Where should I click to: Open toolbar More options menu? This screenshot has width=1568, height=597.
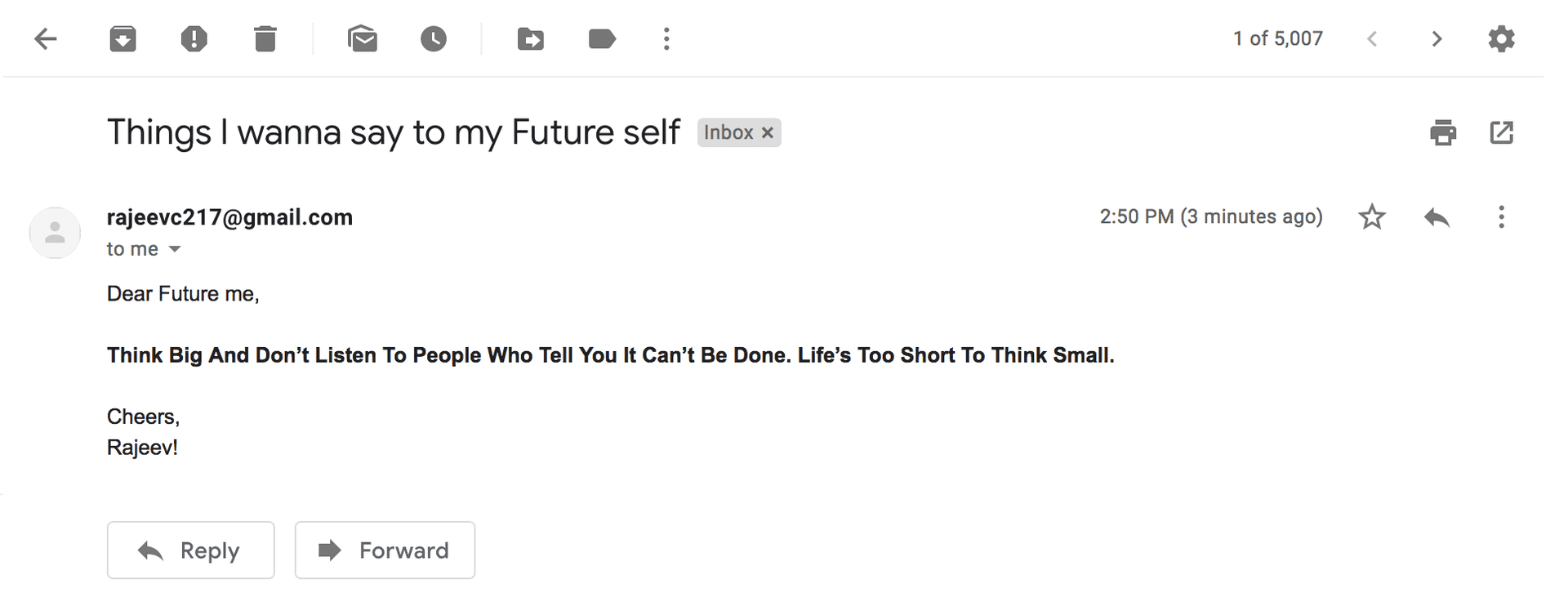(x=666, y=38)
